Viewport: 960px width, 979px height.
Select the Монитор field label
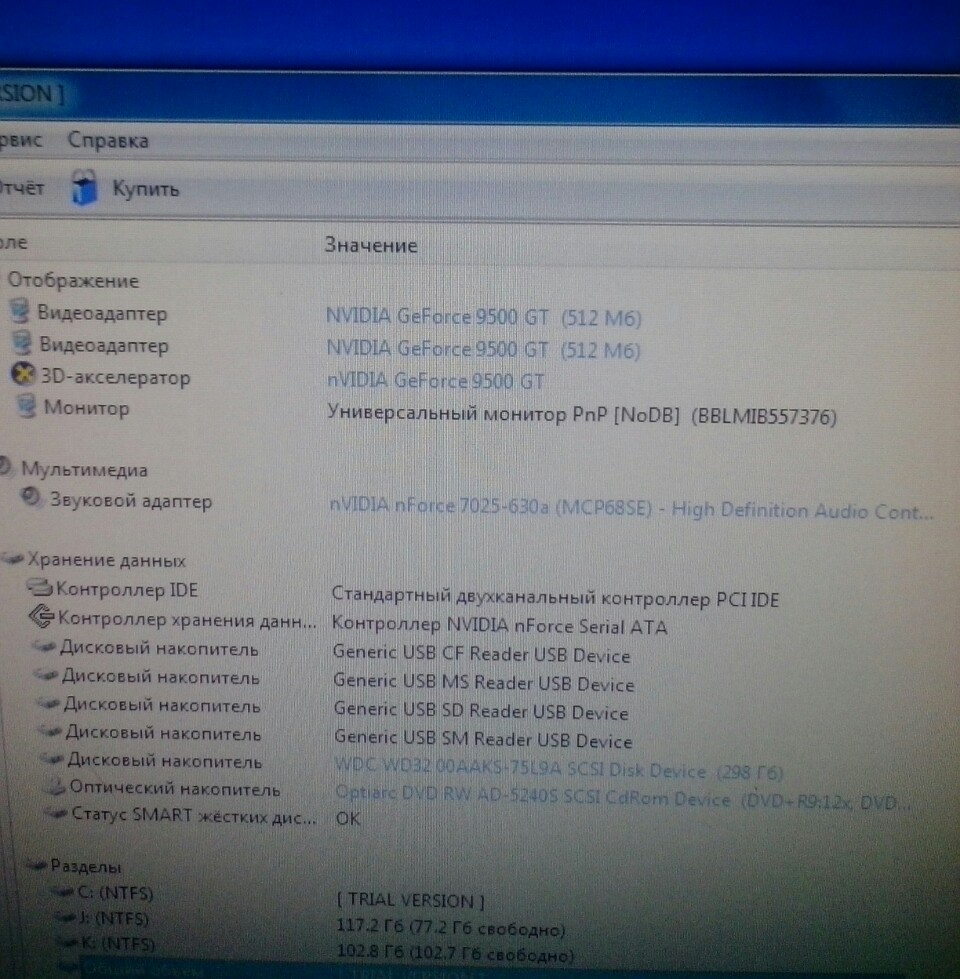(86, 408)
